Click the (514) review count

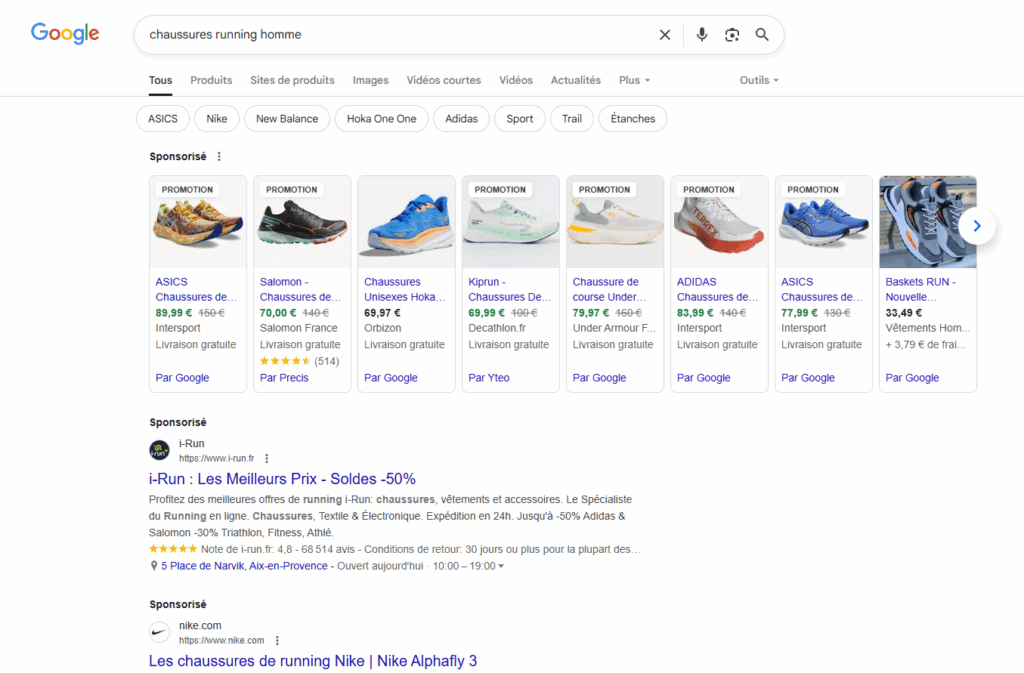pos(327,361)
